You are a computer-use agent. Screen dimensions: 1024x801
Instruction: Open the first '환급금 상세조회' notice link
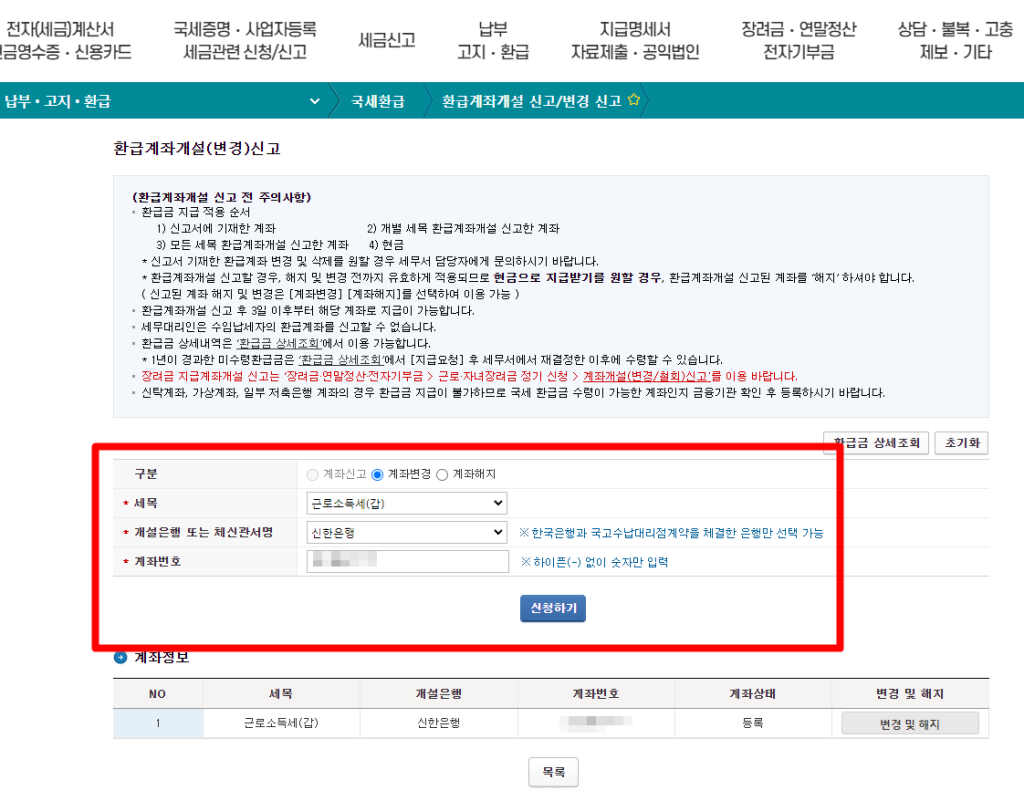tap(279, 343)
